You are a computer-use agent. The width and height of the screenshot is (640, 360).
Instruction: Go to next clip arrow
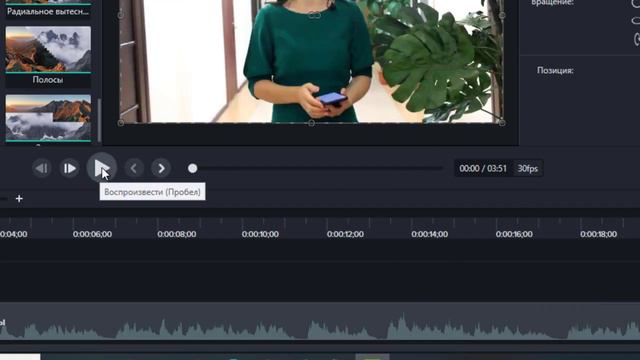point(161,168)
